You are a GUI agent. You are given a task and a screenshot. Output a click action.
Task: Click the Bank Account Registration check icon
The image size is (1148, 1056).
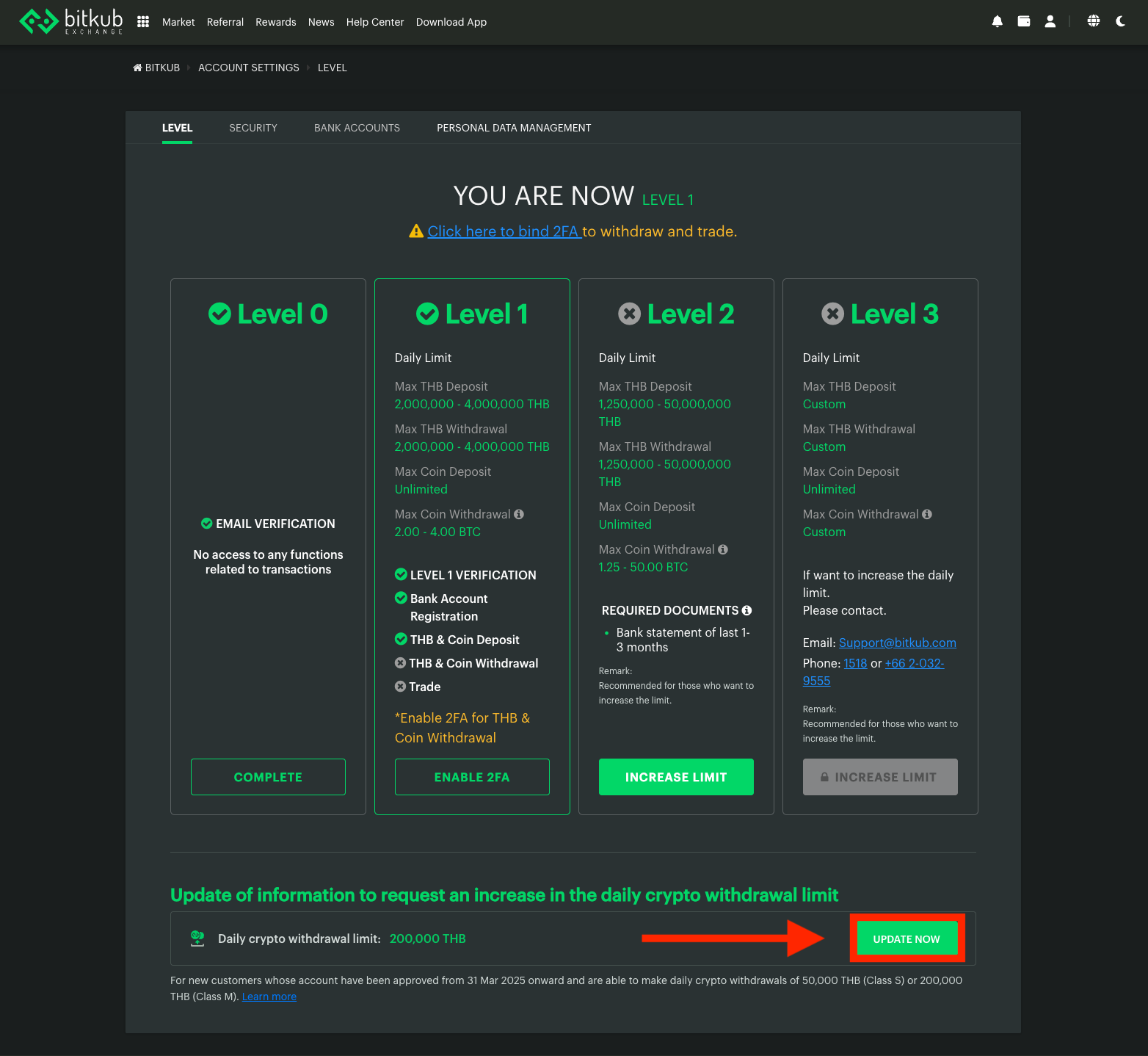pyautogui.click(x=401, y=598)
